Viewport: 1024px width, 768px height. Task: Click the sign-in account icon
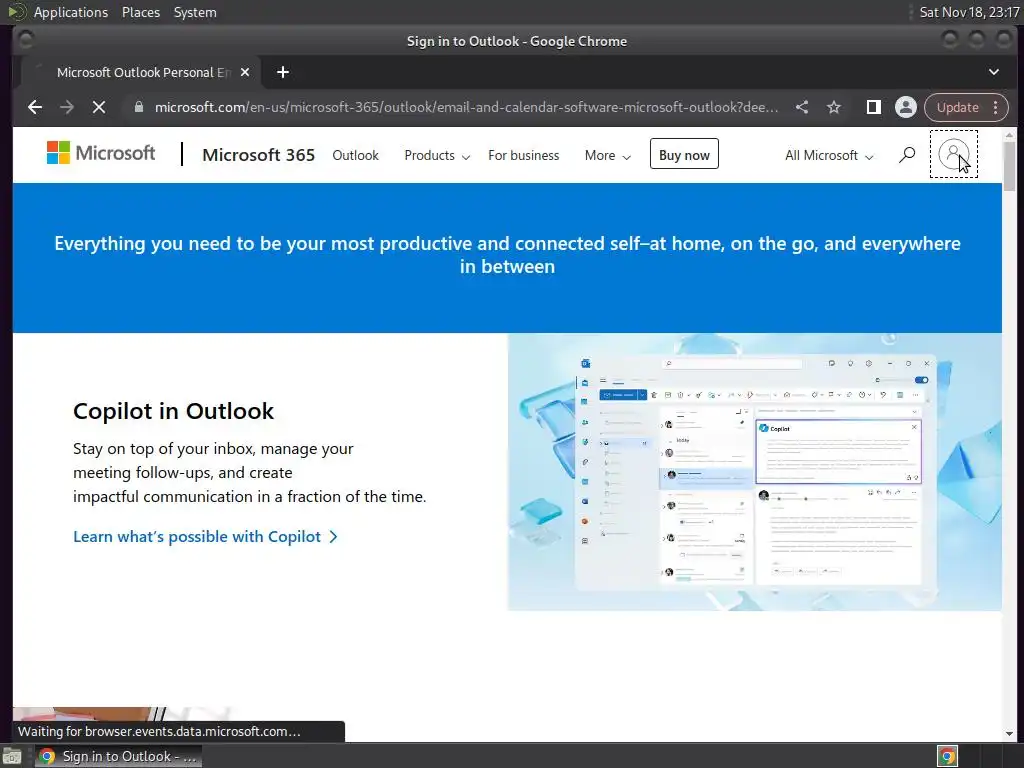(x=953, y=154)
